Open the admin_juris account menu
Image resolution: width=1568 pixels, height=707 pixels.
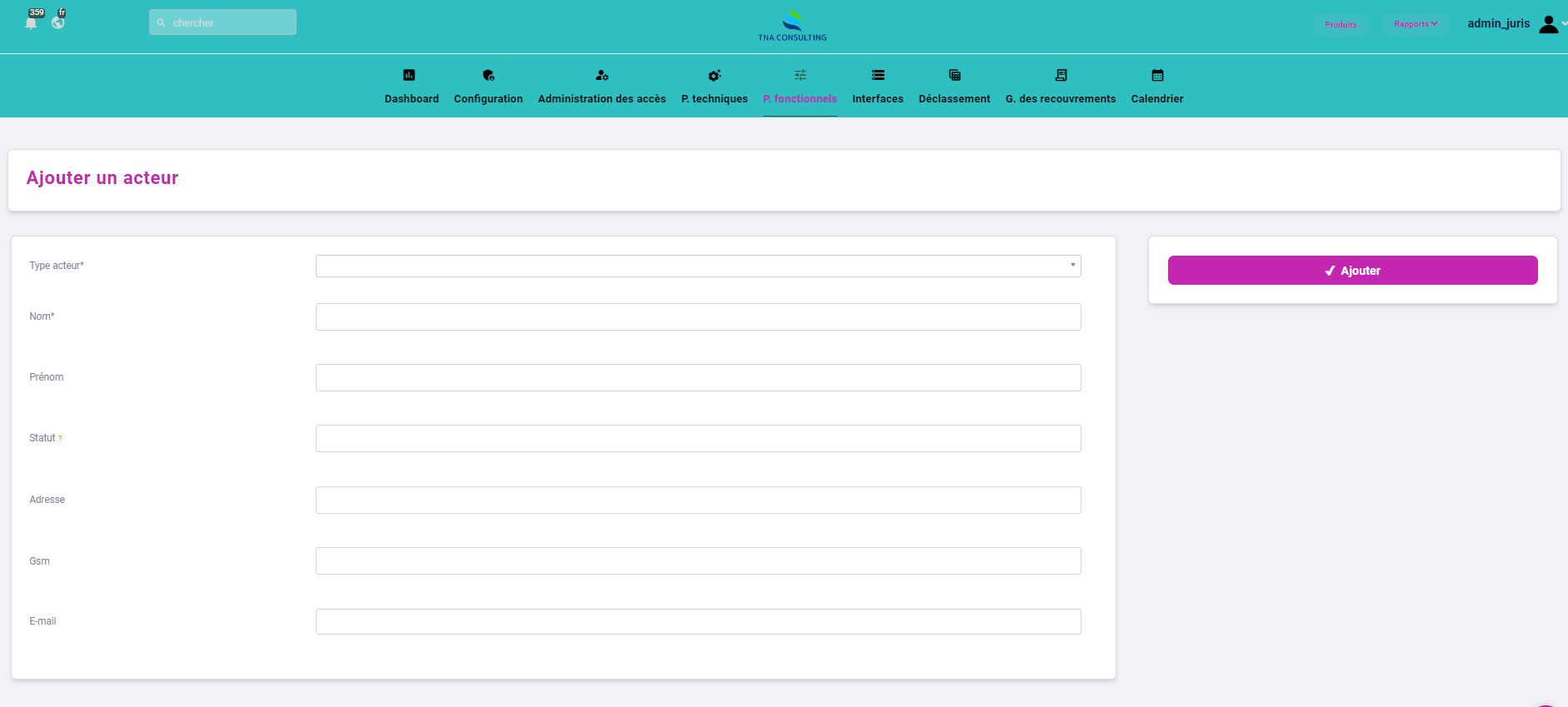coord(1498,23)
